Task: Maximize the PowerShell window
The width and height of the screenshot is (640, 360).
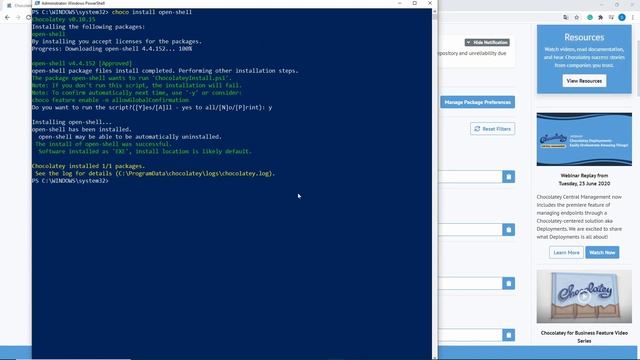Action: (415, 3)
